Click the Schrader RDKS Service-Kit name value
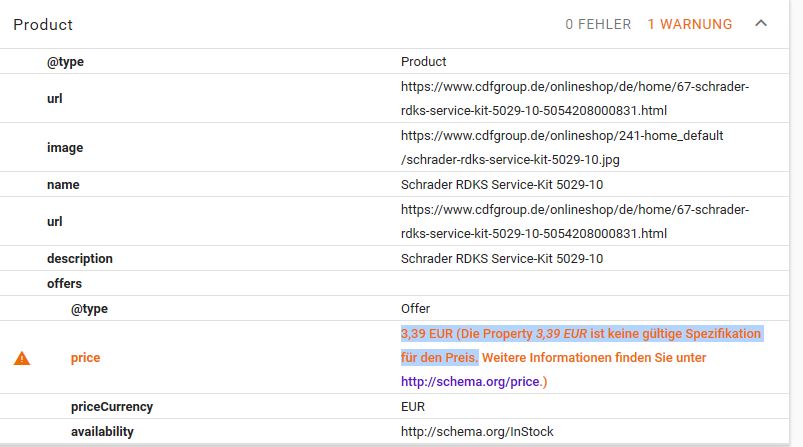Image resolution: width=803 pixels, height=447 pixels. [x=502, y=185]
